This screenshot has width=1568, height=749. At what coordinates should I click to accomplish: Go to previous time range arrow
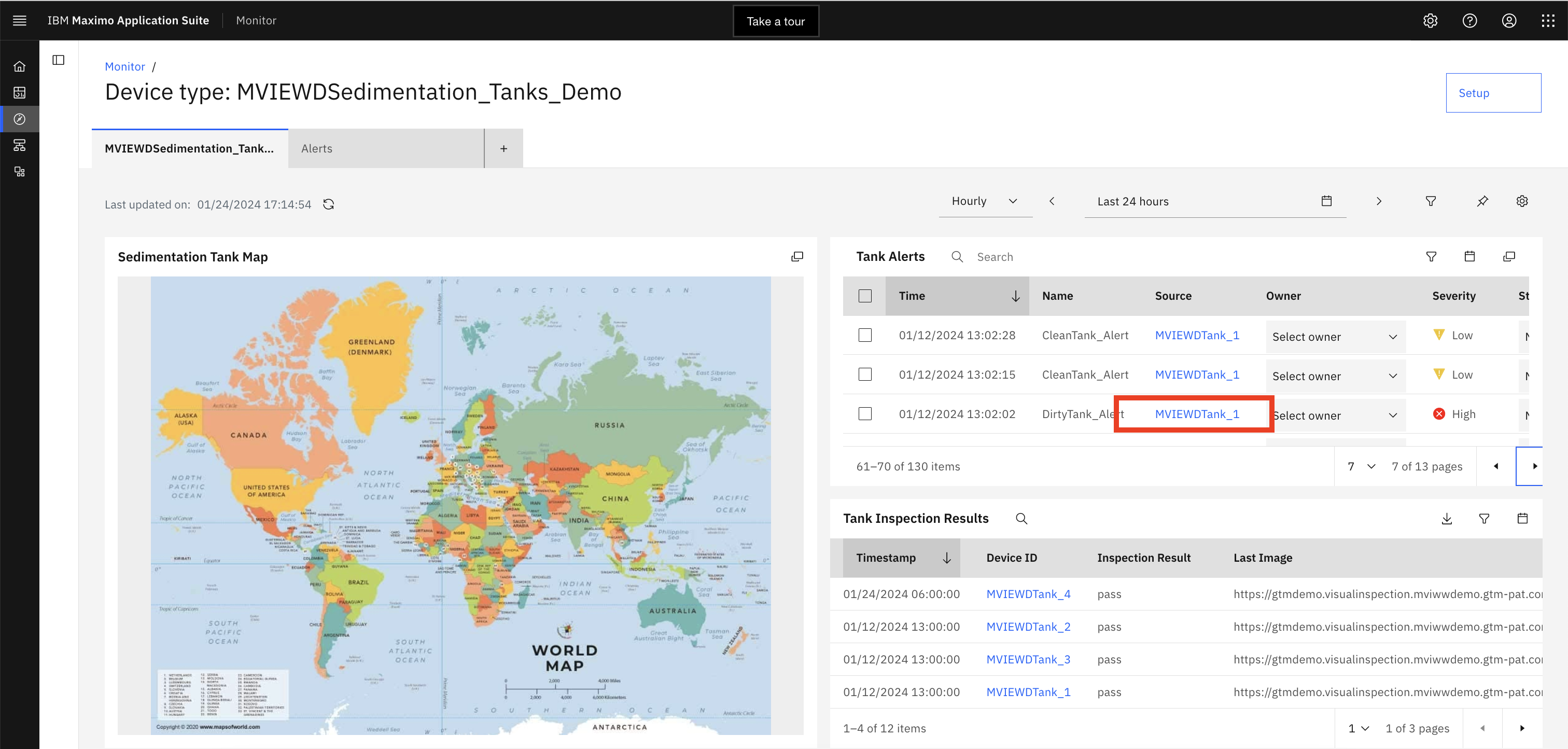pyautogui.click(x=1052, y=201)
